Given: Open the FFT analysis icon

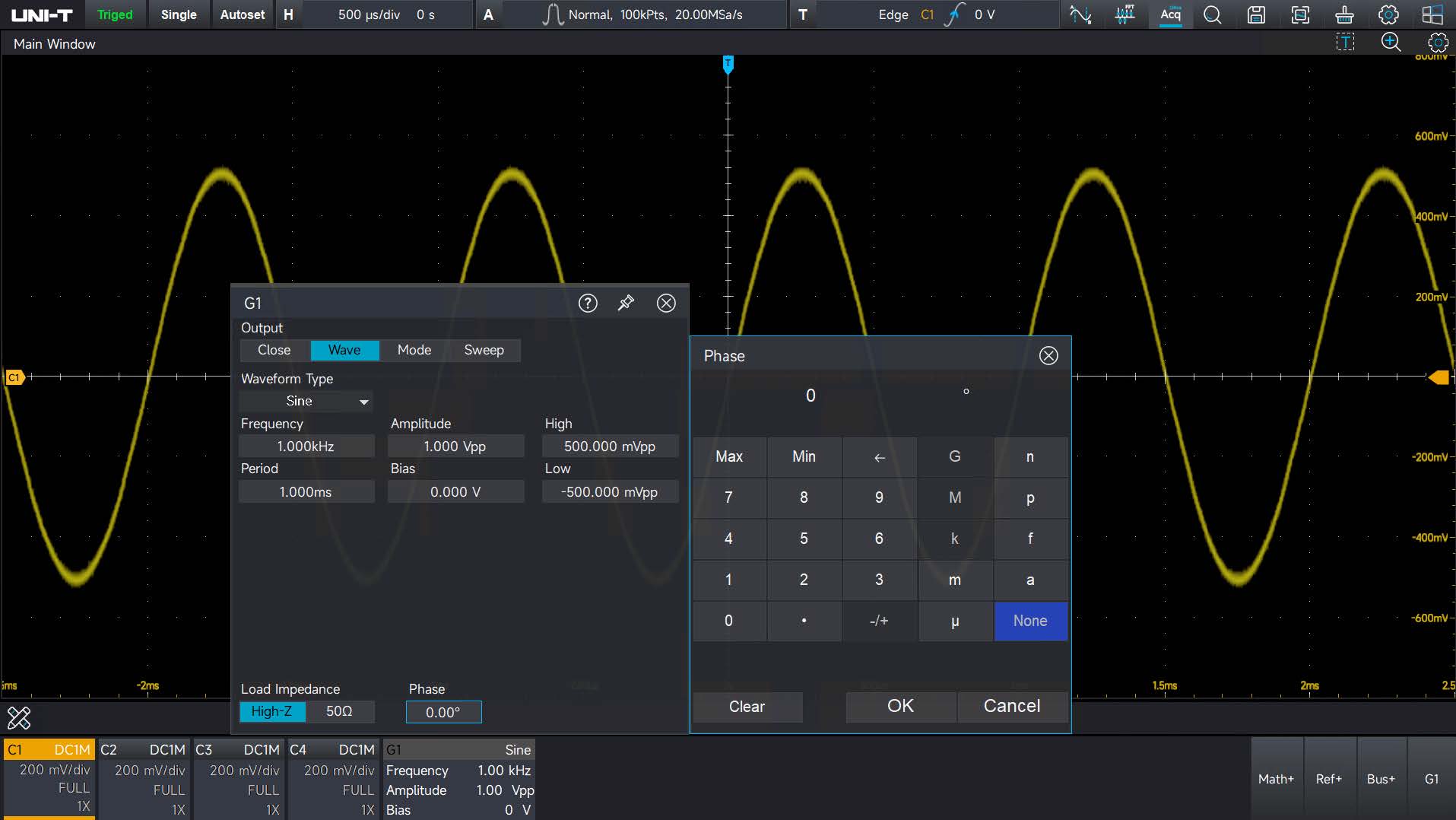Looking at the screenshot, I should [x=1125, y=14].
